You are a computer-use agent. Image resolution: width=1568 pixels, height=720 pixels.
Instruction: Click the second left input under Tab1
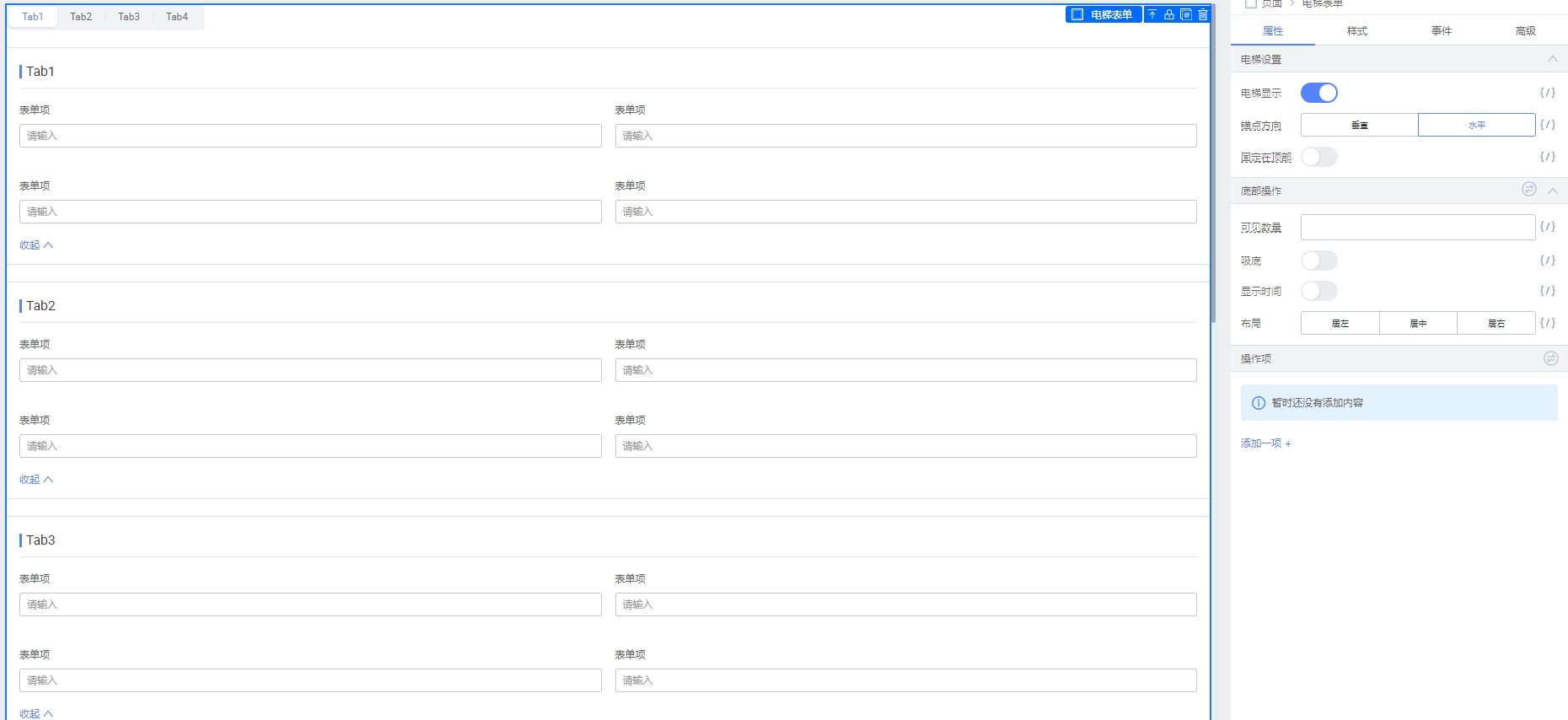coord(310,212)
